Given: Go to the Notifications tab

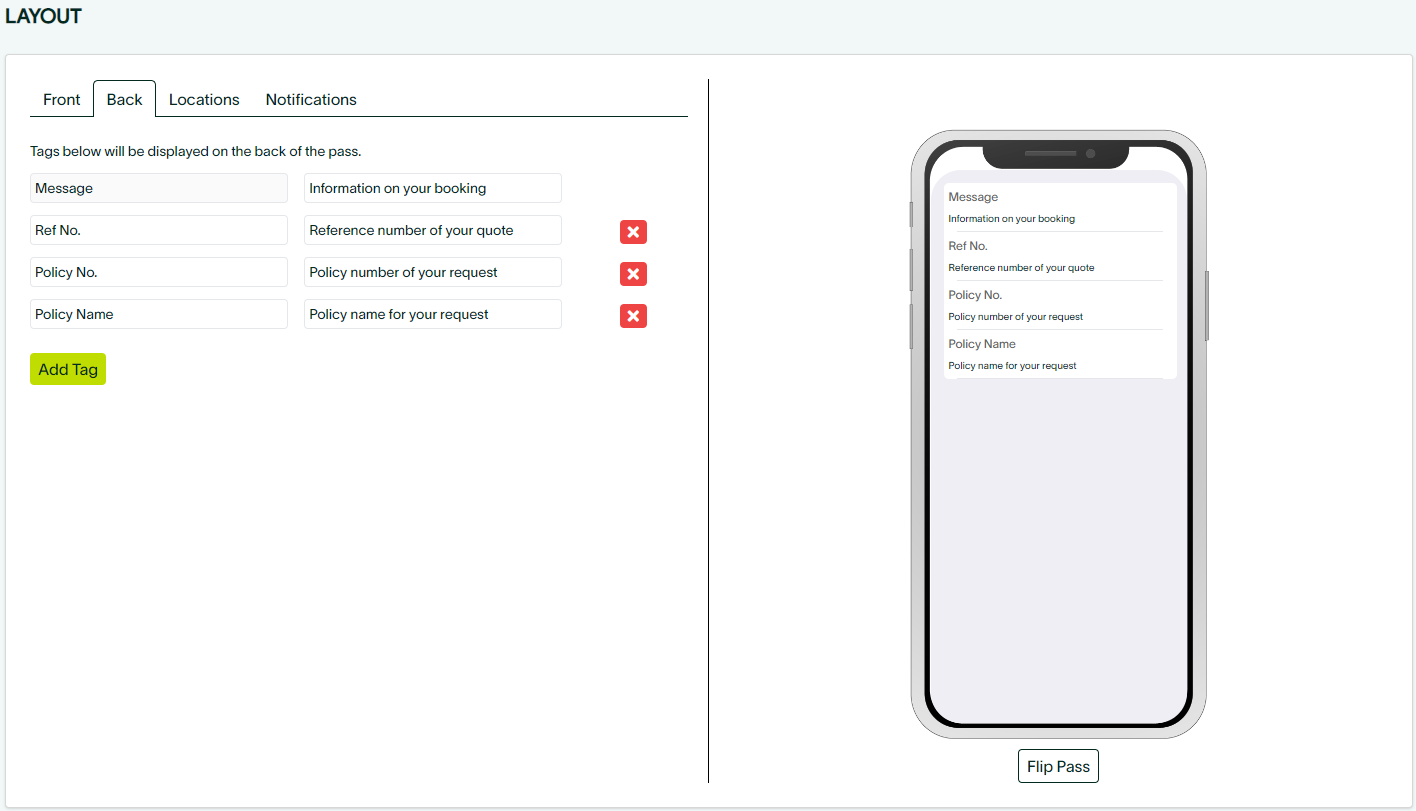Looking at the screenshot, I should click(x=311, y=99).
